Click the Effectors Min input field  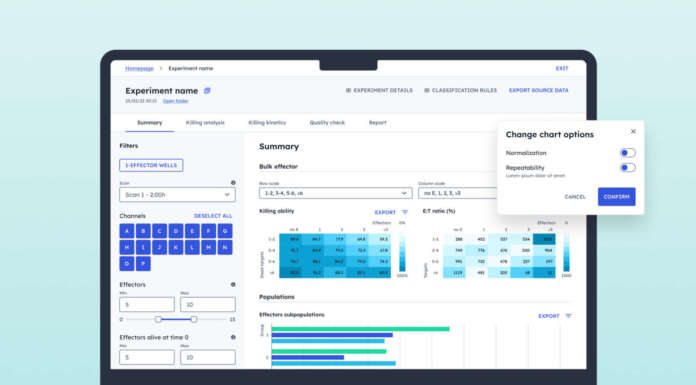147,305
